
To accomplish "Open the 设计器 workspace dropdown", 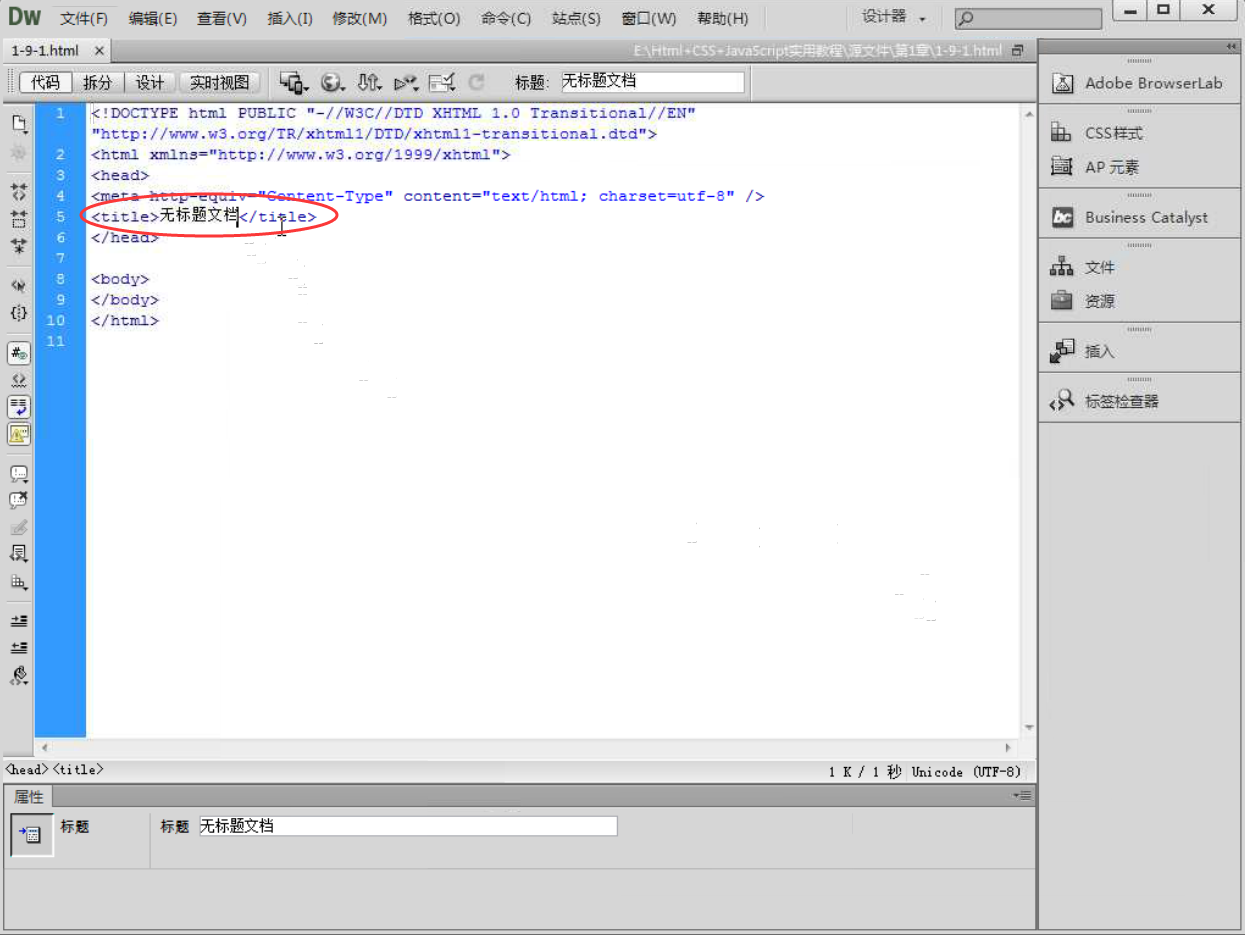I will click(x=894, y=17).
